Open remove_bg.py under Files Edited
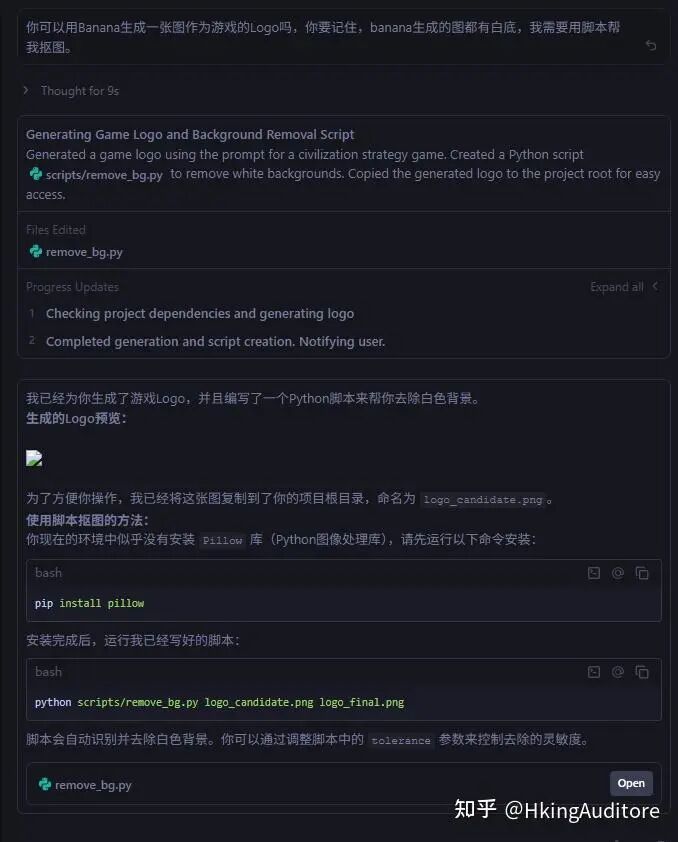This screenshot has width=678, height=842. click(x=84, y=252)
